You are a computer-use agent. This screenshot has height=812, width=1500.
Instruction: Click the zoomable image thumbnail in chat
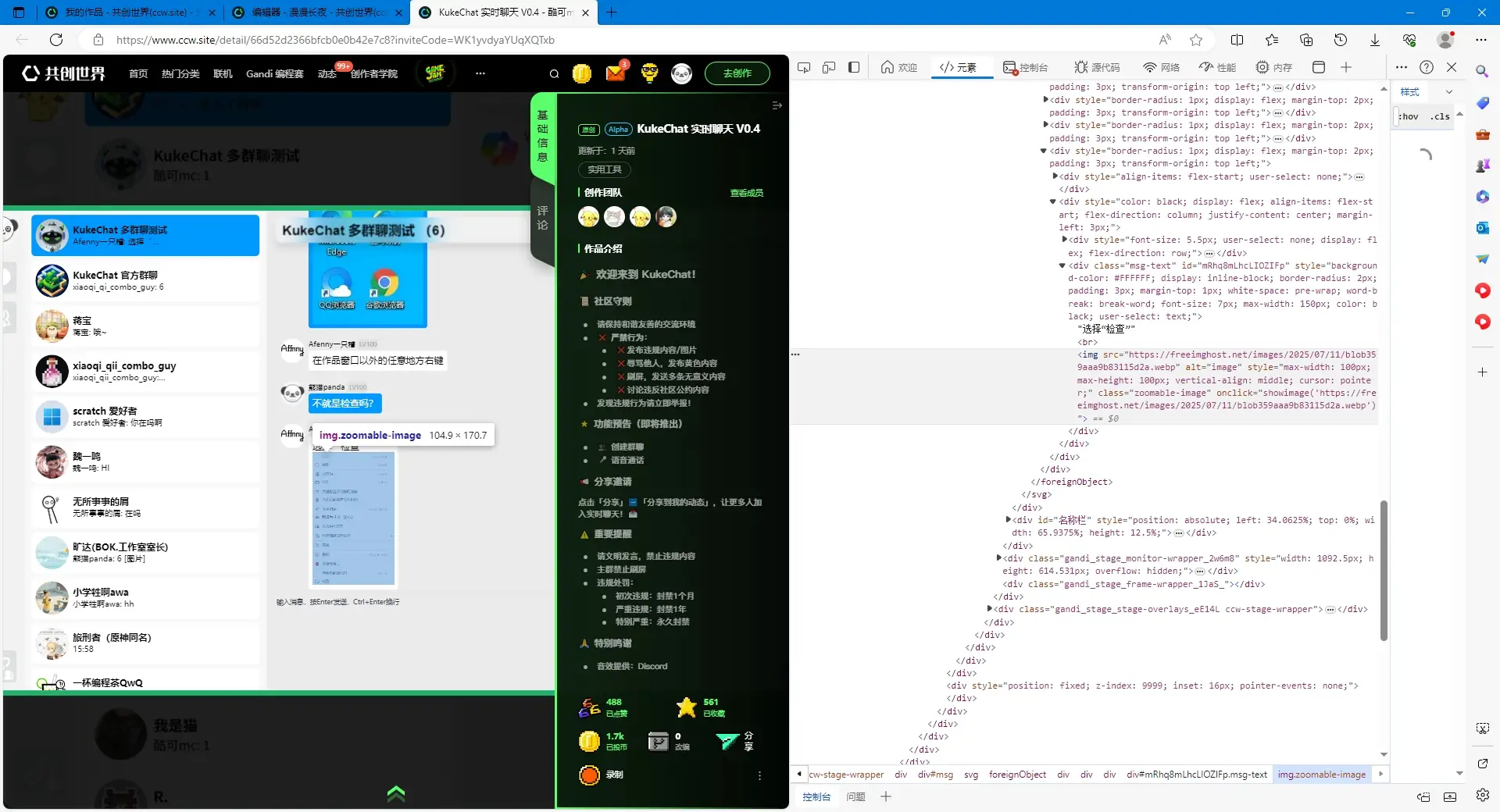354,518
